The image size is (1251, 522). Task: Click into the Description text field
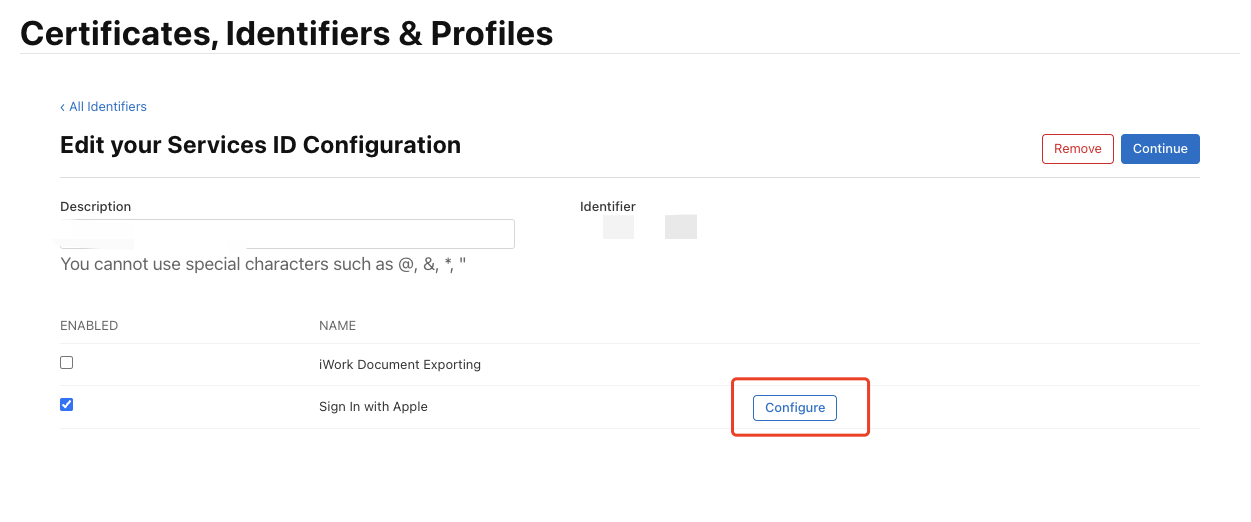(x=380, y=234)
